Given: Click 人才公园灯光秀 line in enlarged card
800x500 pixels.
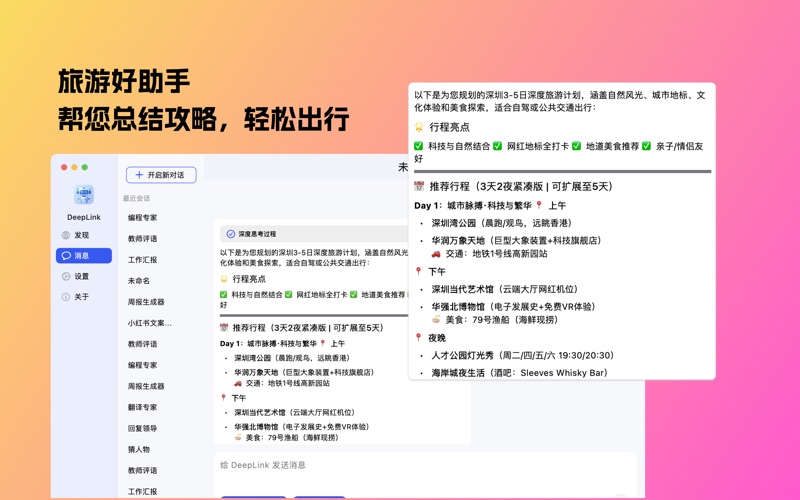Looking at the screenshot, I should (x=523, y=355).
